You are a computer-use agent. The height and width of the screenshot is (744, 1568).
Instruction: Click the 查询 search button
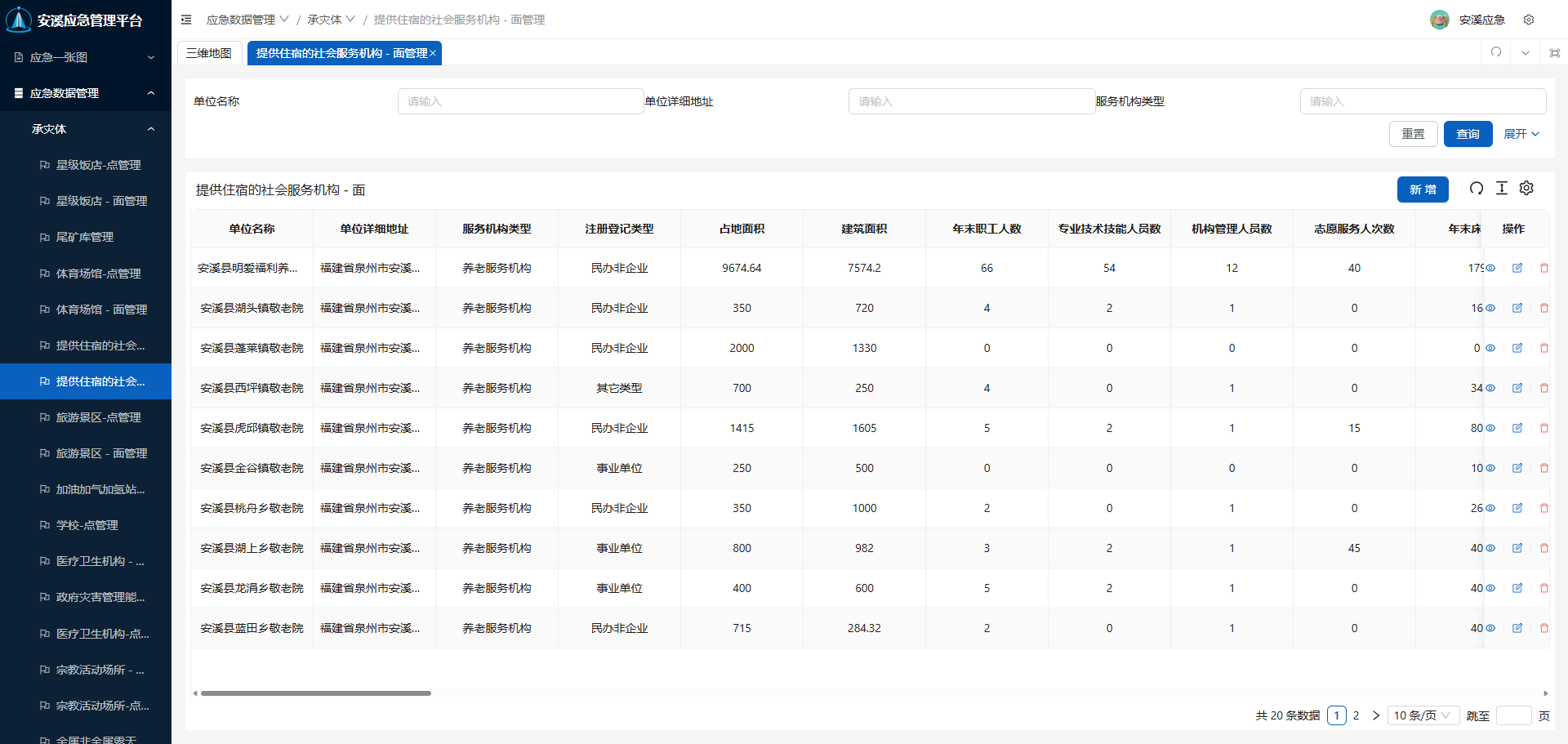point(1468,134)
